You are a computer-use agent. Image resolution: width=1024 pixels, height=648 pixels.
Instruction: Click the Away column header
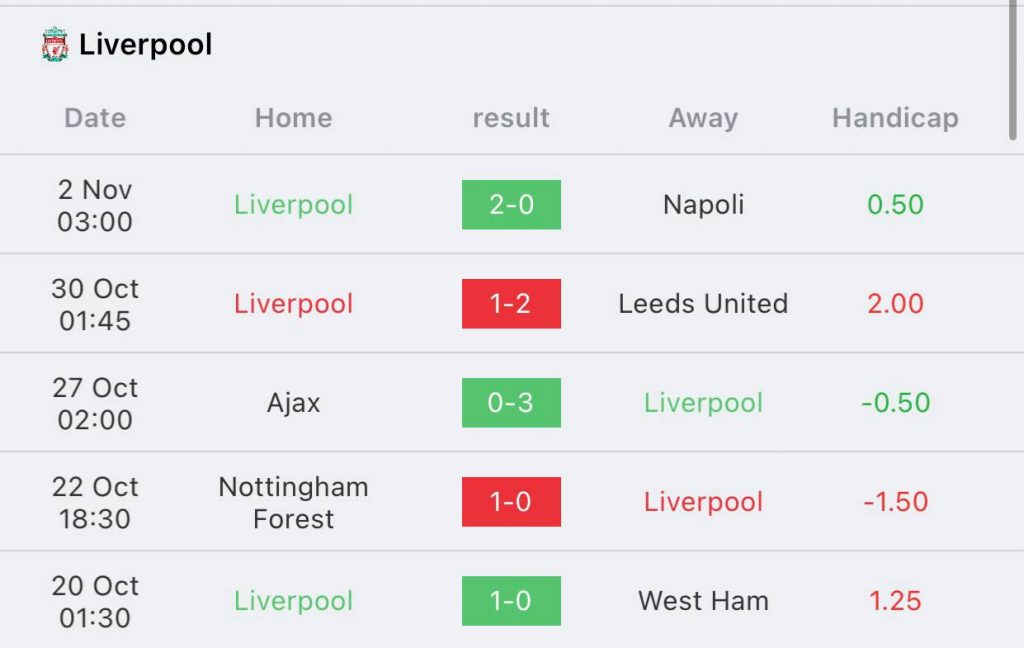point(703,118)
